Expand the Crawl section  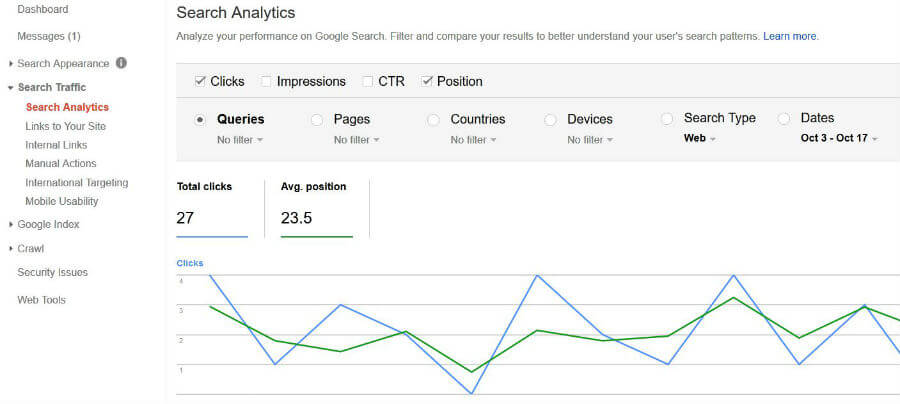[10, 249]
